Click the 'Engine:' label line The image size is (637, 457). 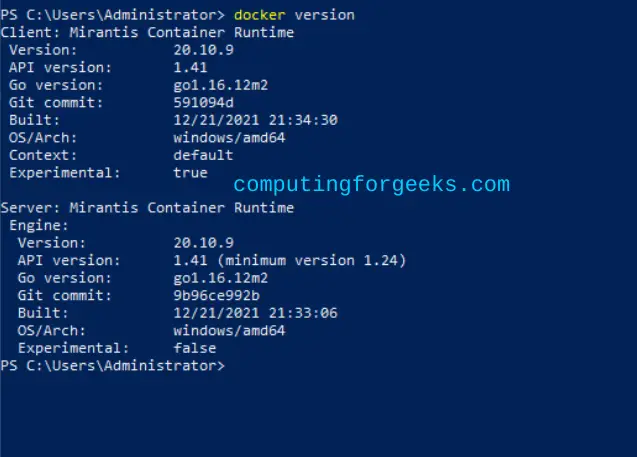39,225
